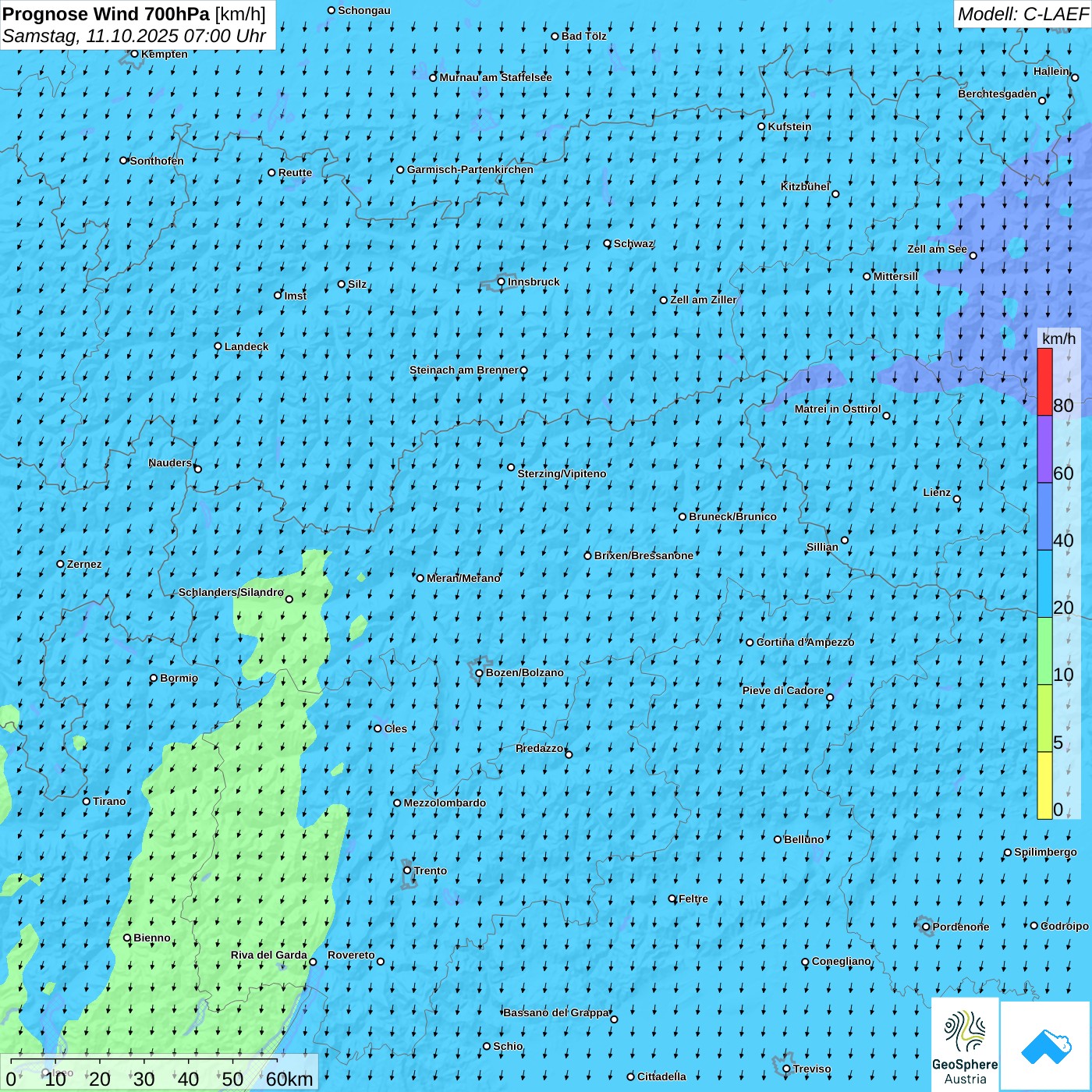Click the "km/h" legend heading
This screenshot has width=1092, height=1092.
click(x=1058, y=339)
